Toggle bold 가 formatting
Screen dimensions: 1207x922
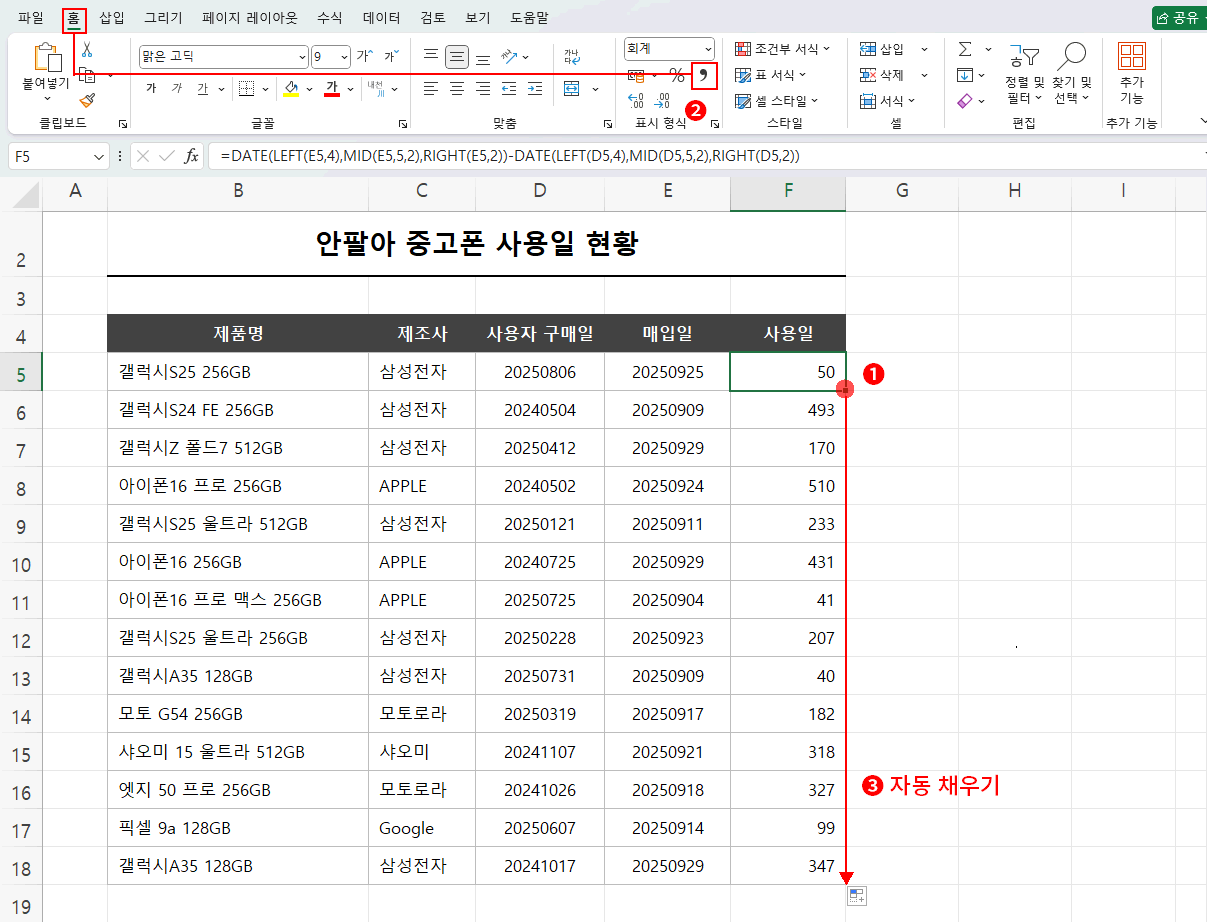pyautogui.click(x=151, y=89)
